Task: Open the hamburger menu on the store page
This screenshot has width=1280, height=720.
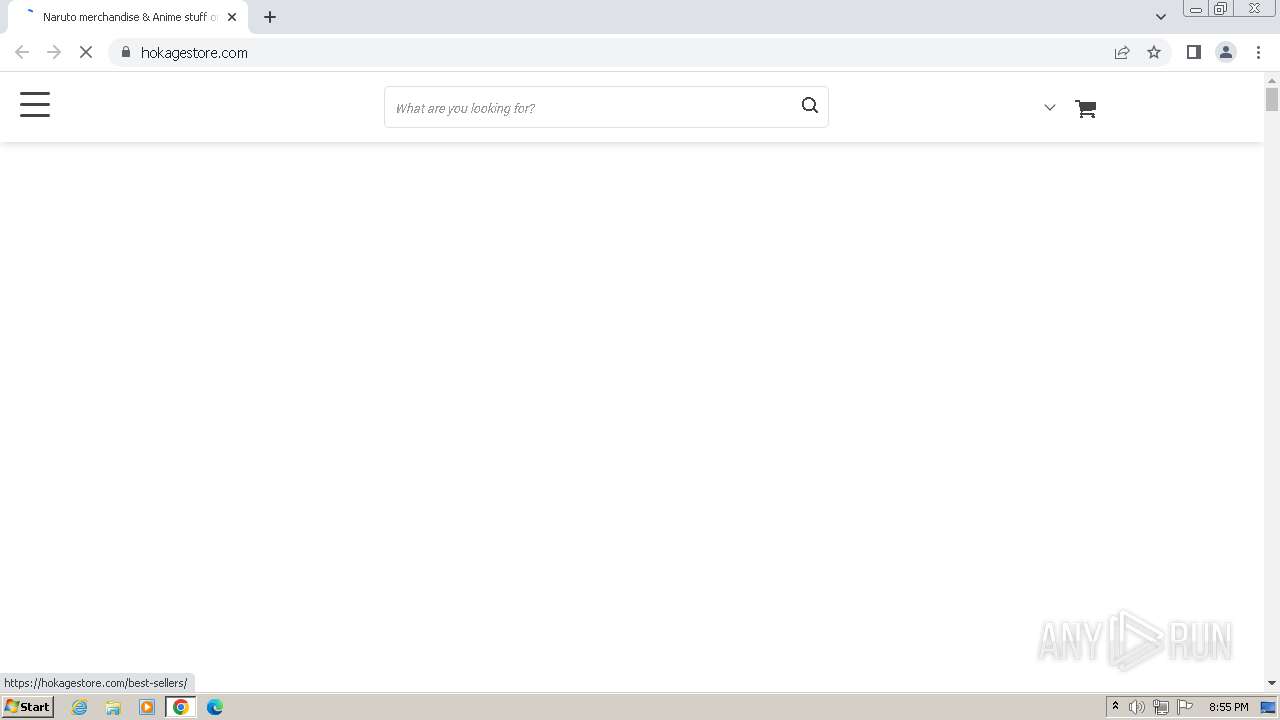Action: coord(35,105)
